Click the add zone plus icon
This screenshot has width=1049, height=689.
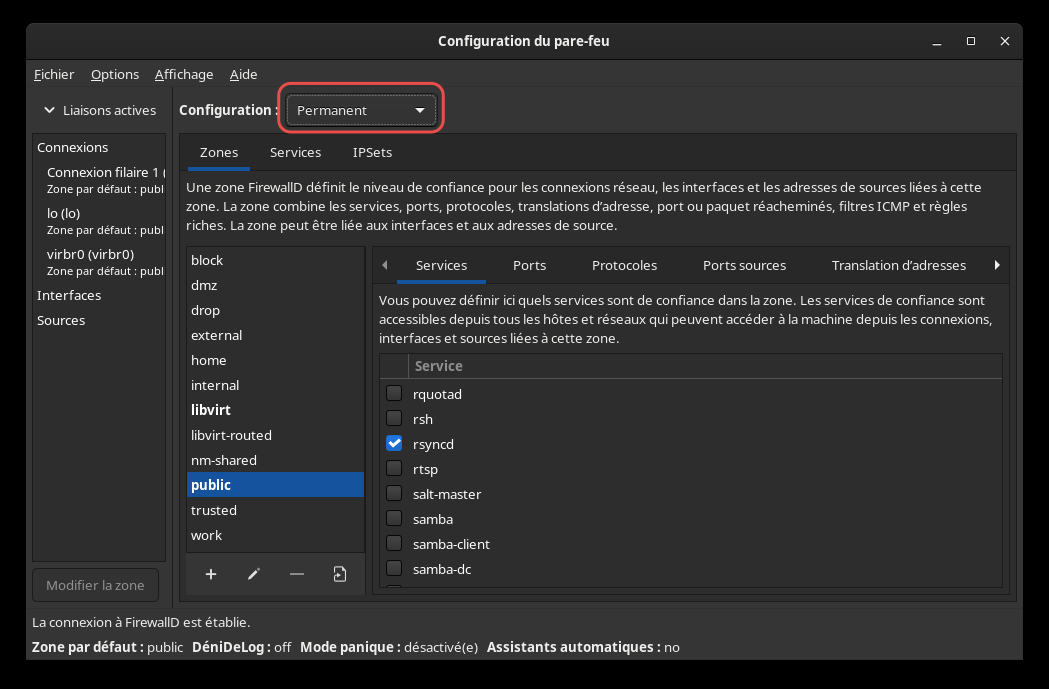[211, 574]
